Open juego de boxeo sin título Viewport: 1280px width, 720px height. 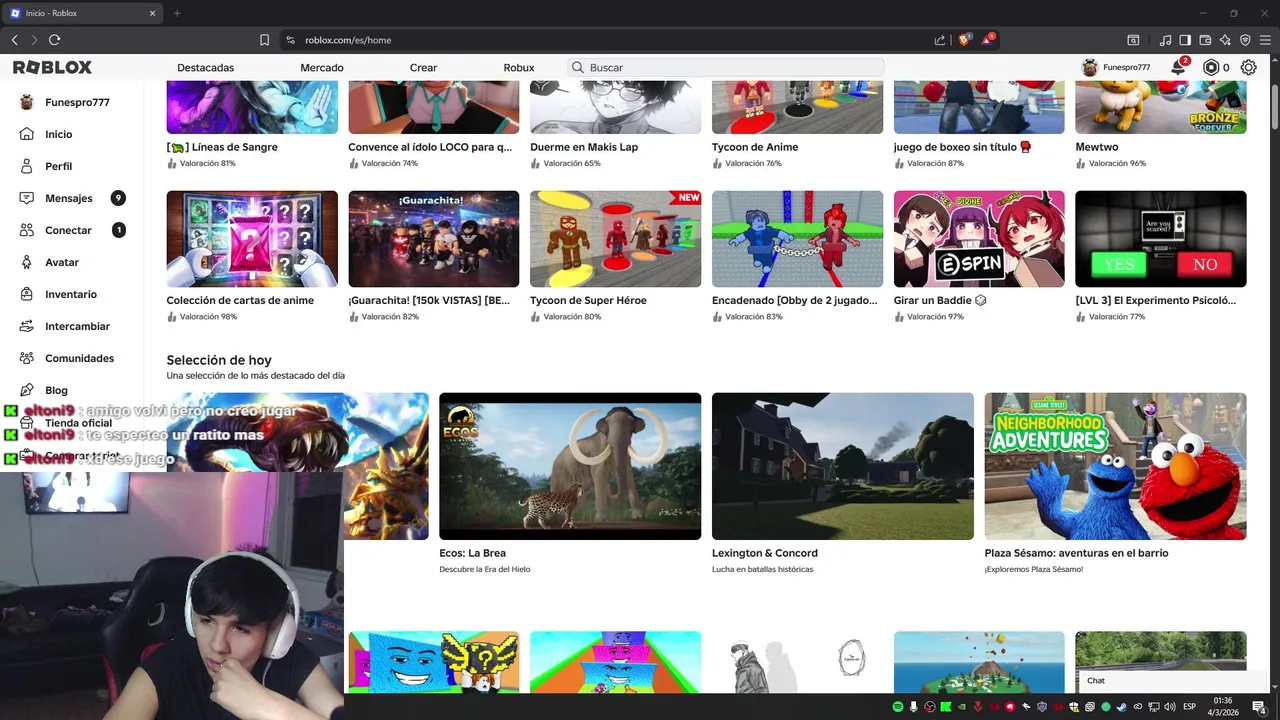point(962,147)
